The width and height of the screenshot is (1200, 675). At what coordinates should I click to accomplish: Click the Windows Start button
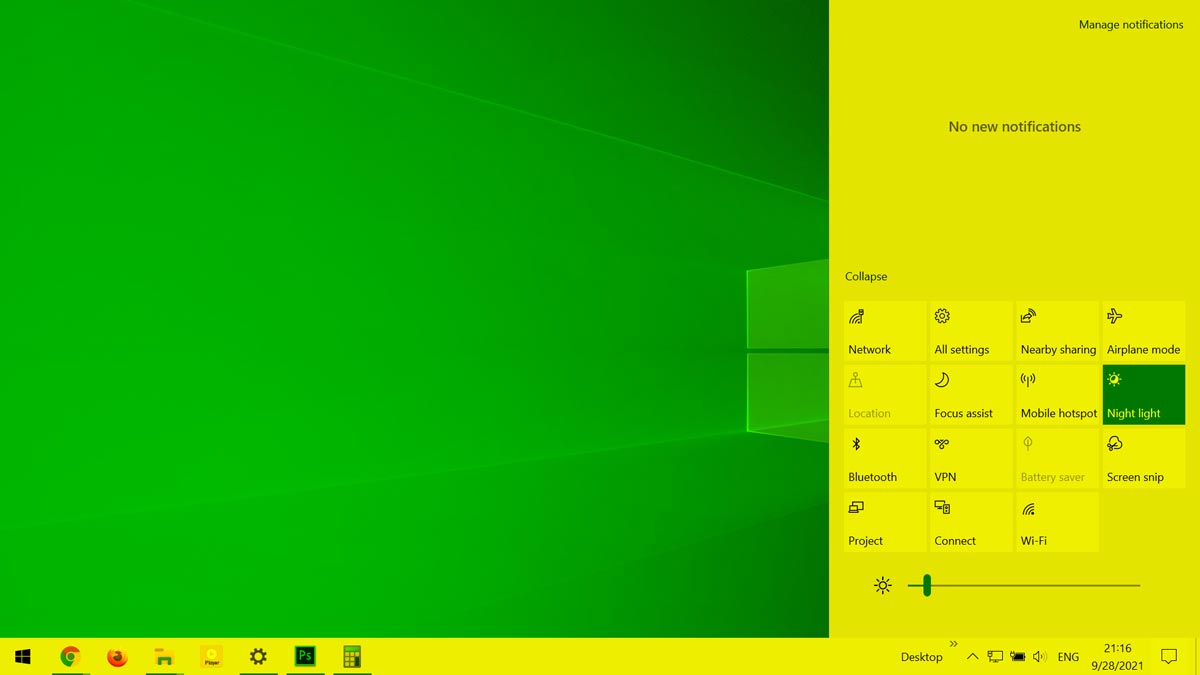tap(22, 657)
